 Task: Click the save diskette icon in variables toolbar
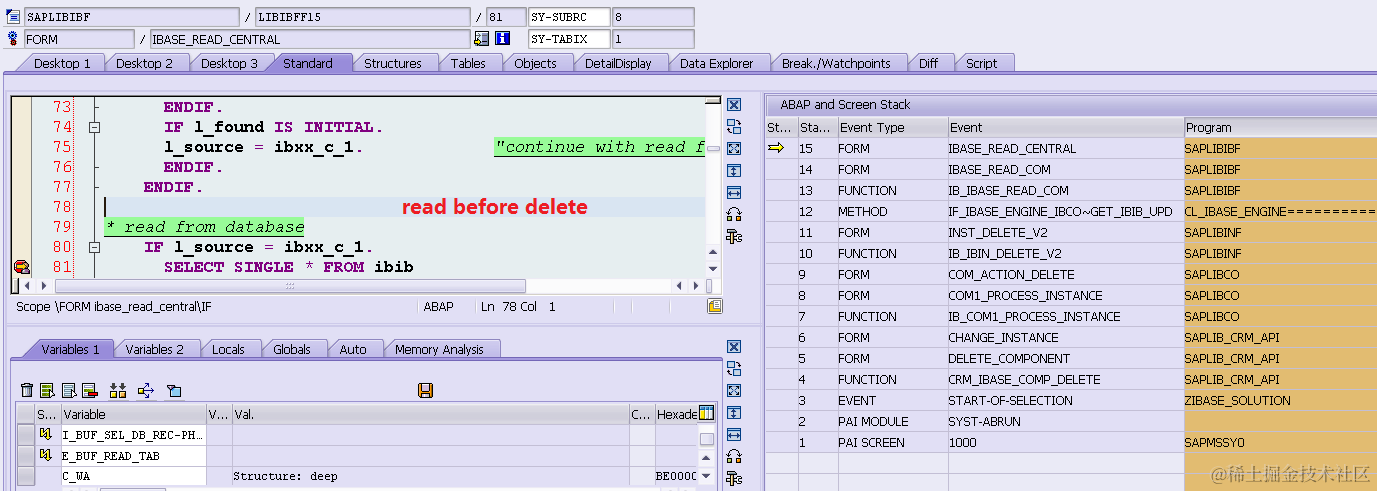tap(425, 390)
